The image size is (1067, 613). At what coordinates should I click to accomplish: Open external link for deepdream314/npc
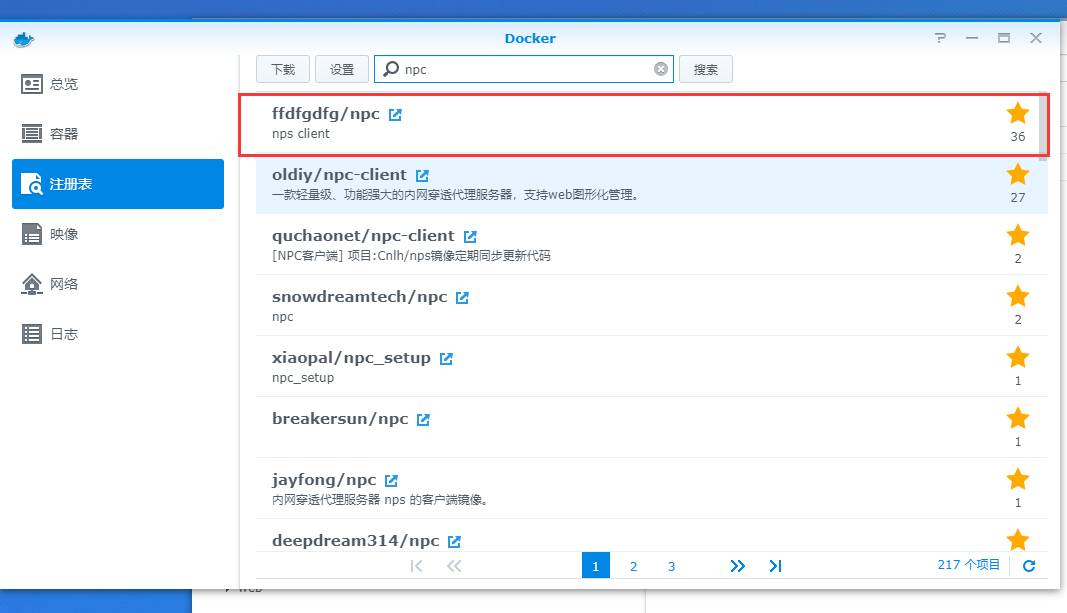455,542
